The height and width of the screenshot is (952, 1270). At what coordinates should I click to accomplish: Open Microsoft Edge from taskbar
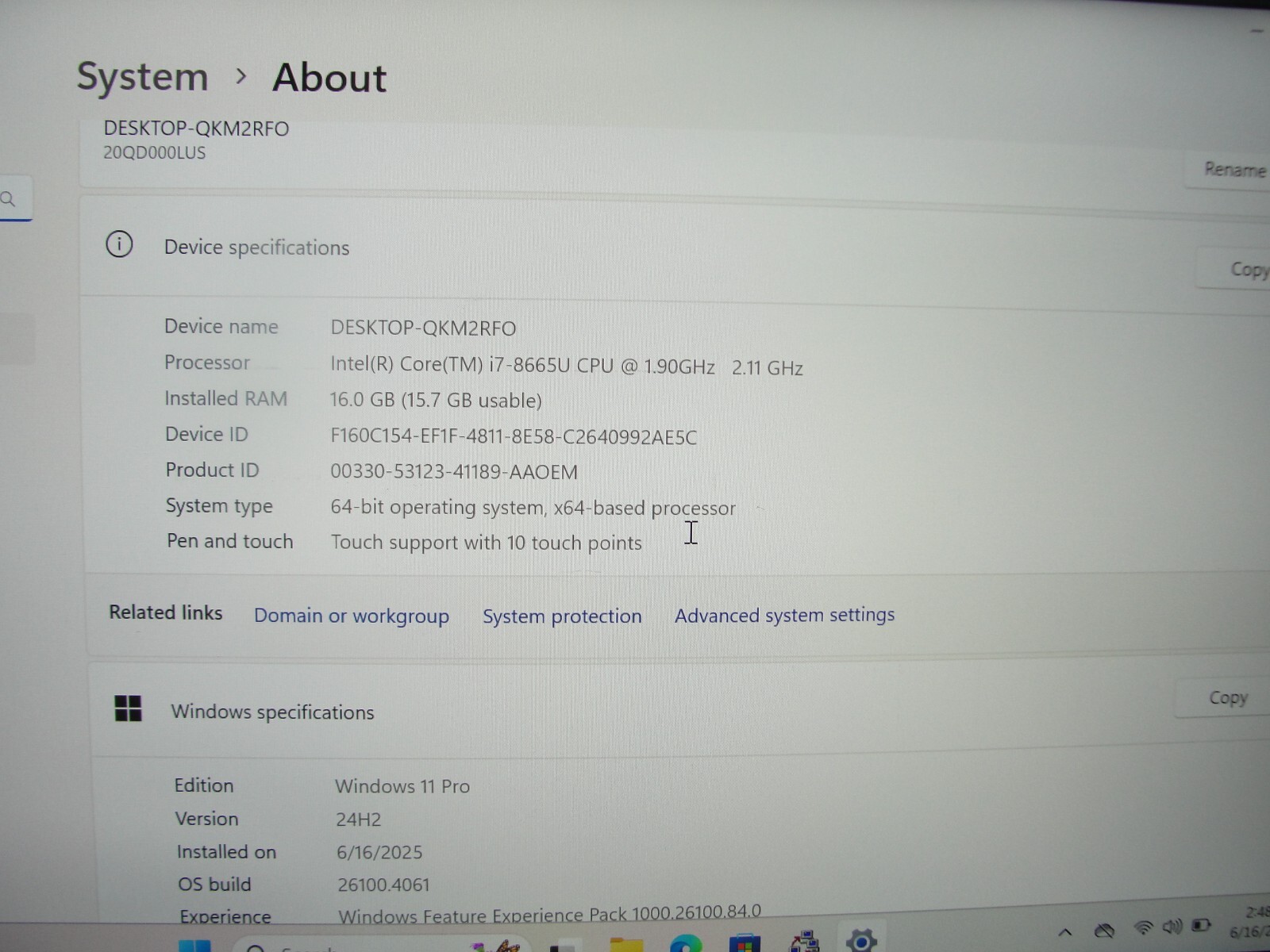(686, 942)
